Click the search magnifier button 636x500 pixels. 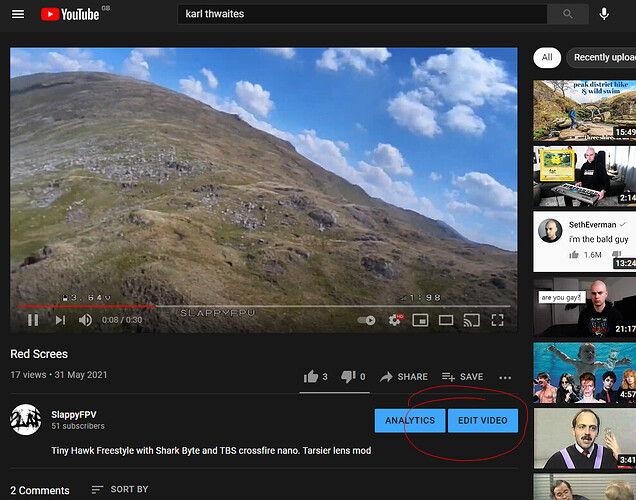pos(568,14)
